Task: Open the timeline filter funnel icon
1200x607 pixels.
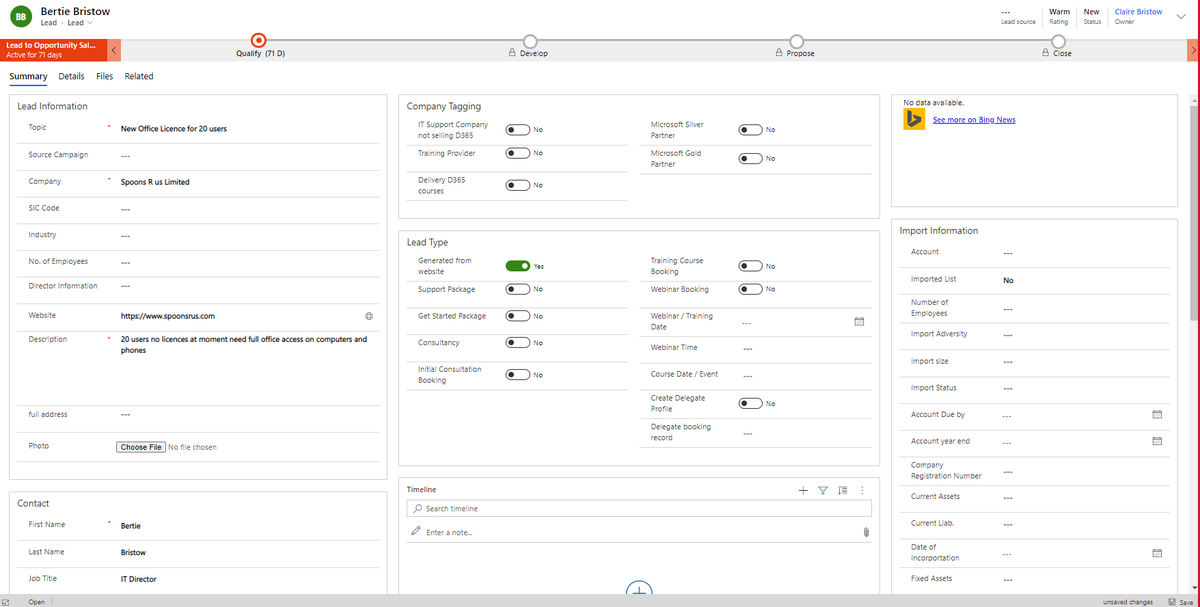Action: click(823, 490)
